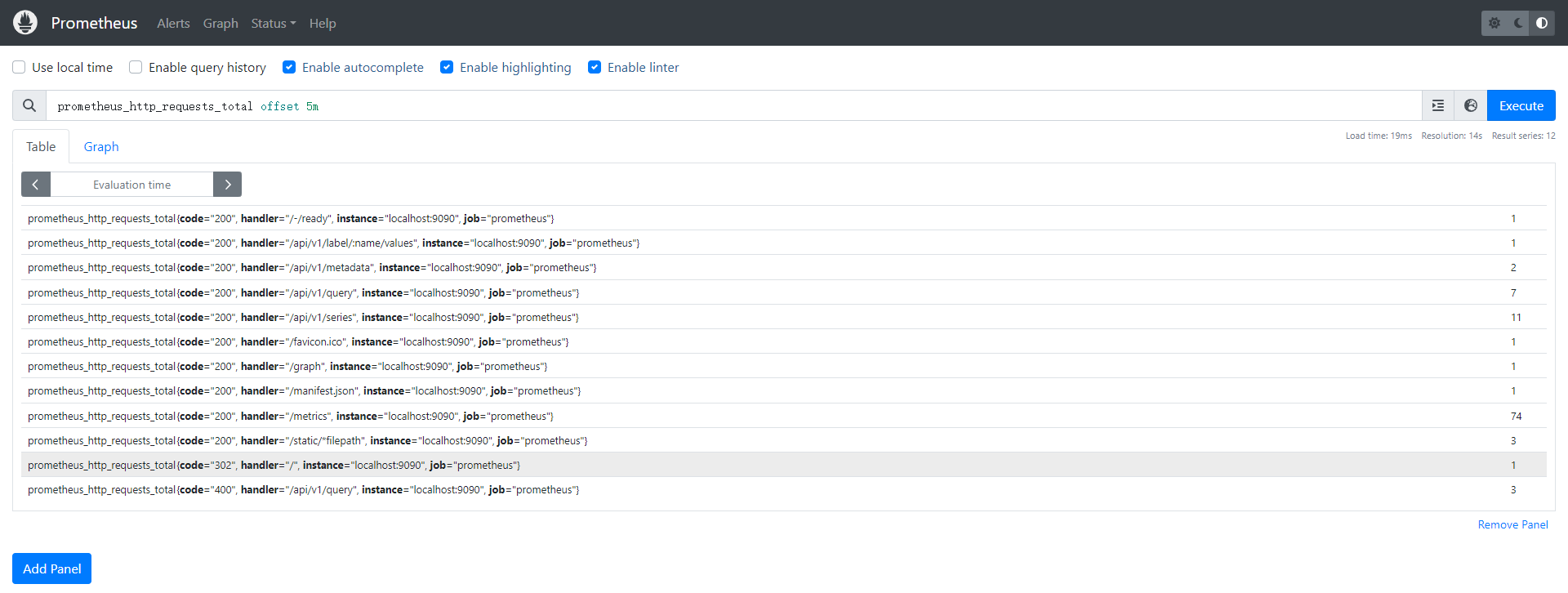Viewport: 1568px width, 593px height.
Task: Click the Add Panel button
Action: pos(51,568)
